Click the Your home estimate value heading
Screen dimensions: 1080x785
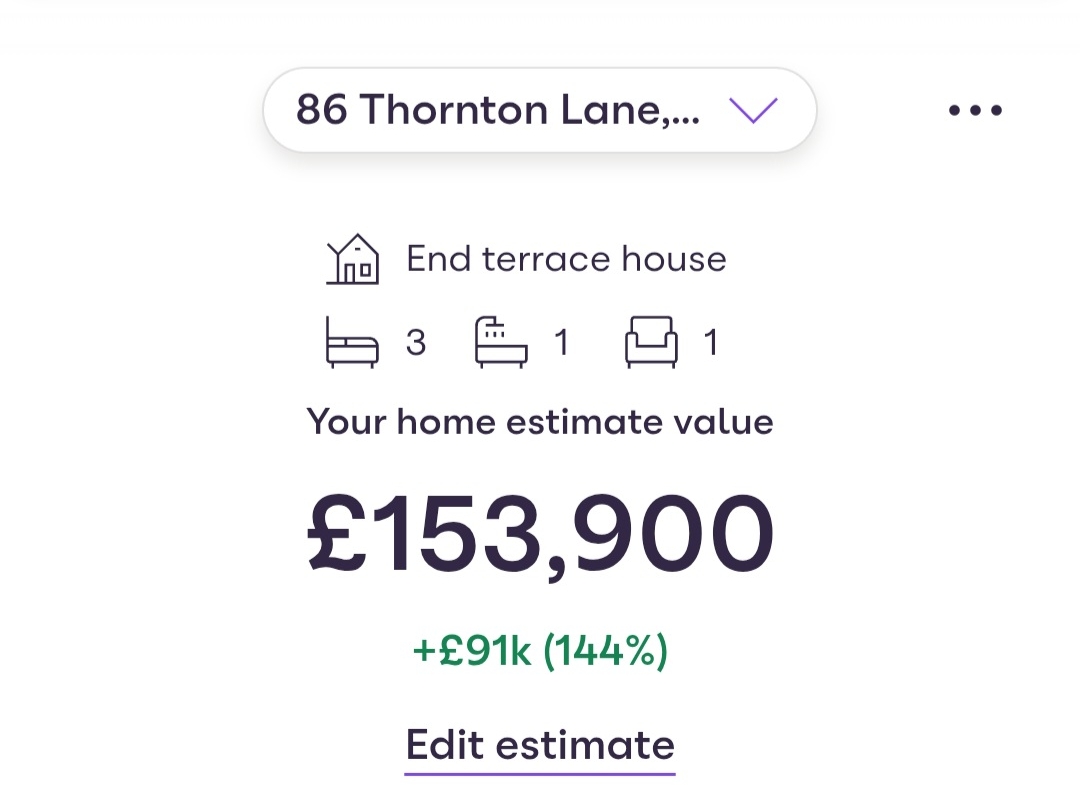(x=540, y=421)
